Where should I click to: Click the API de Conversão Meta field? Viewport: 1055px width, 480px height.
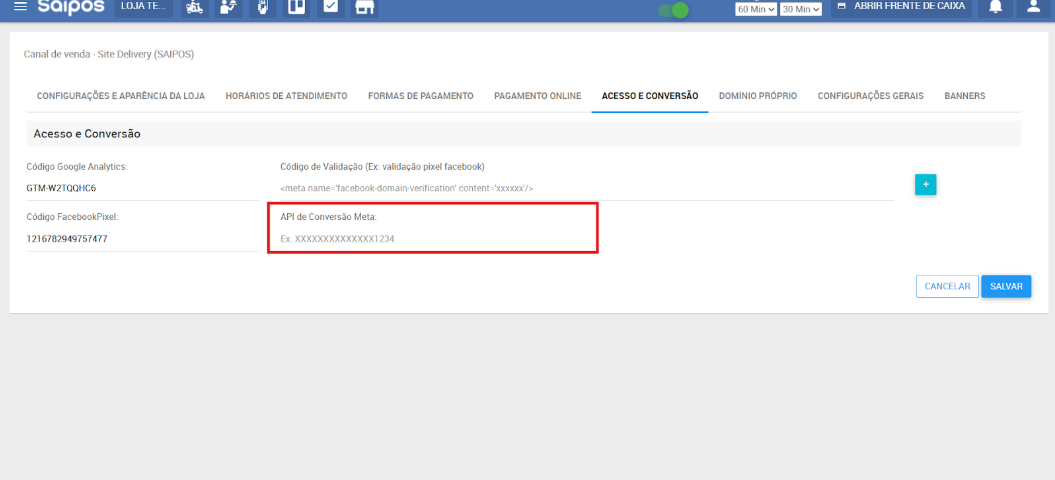432,239
